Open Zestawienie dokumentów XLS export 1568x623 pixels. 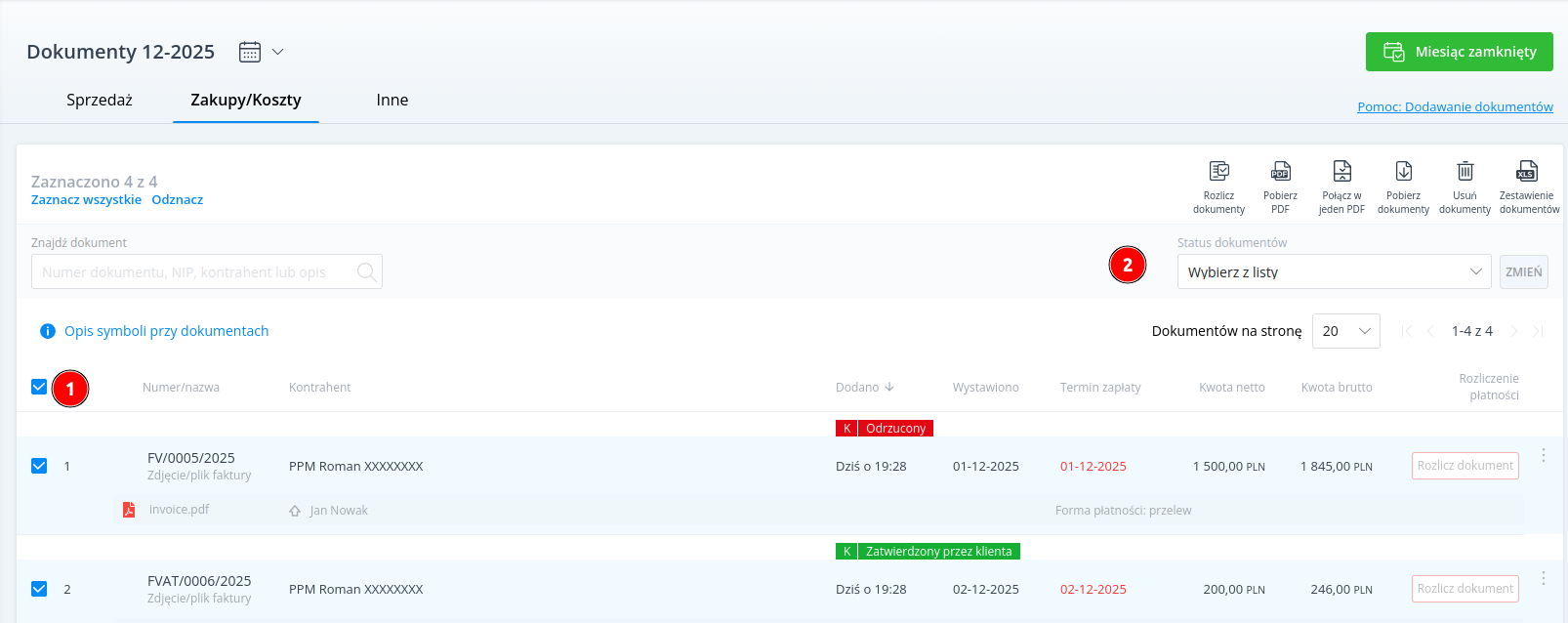click(1526, 172)
